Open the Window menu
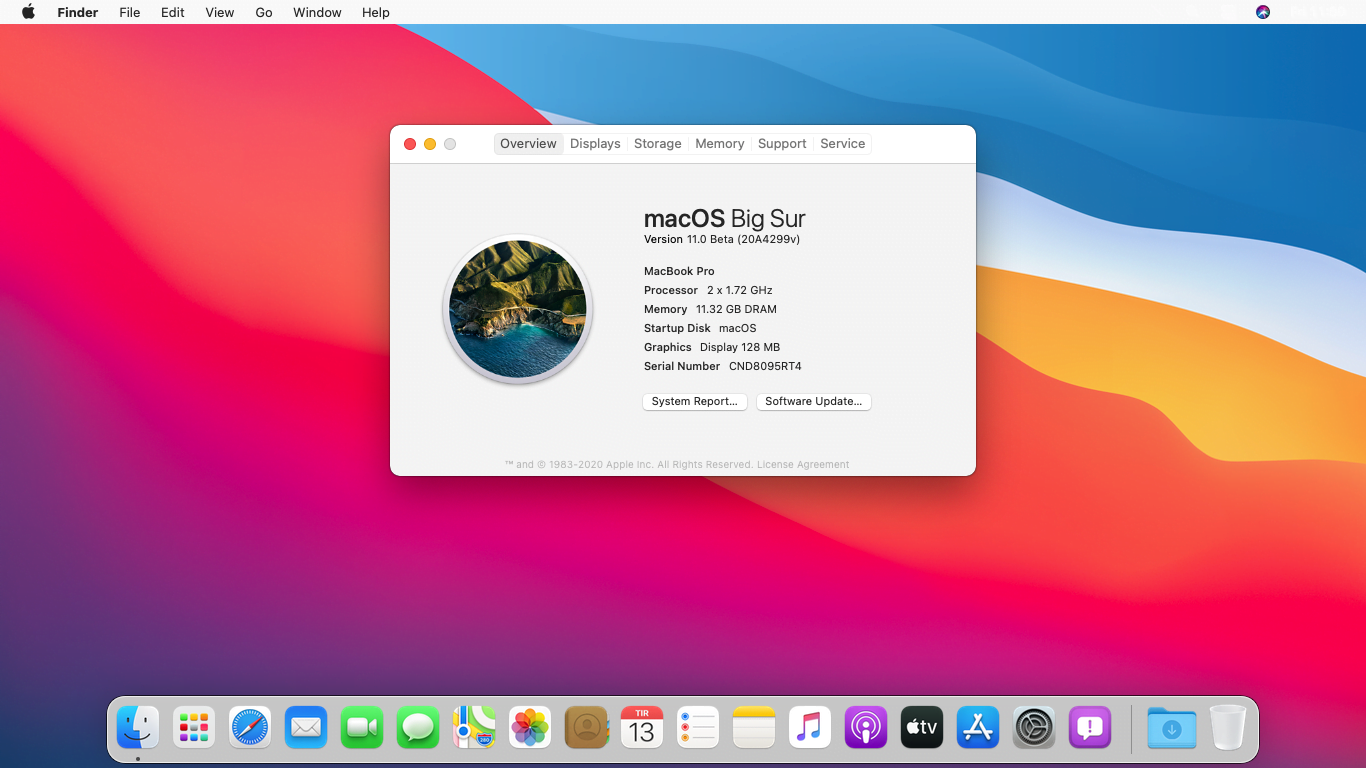 coord(317,12)
